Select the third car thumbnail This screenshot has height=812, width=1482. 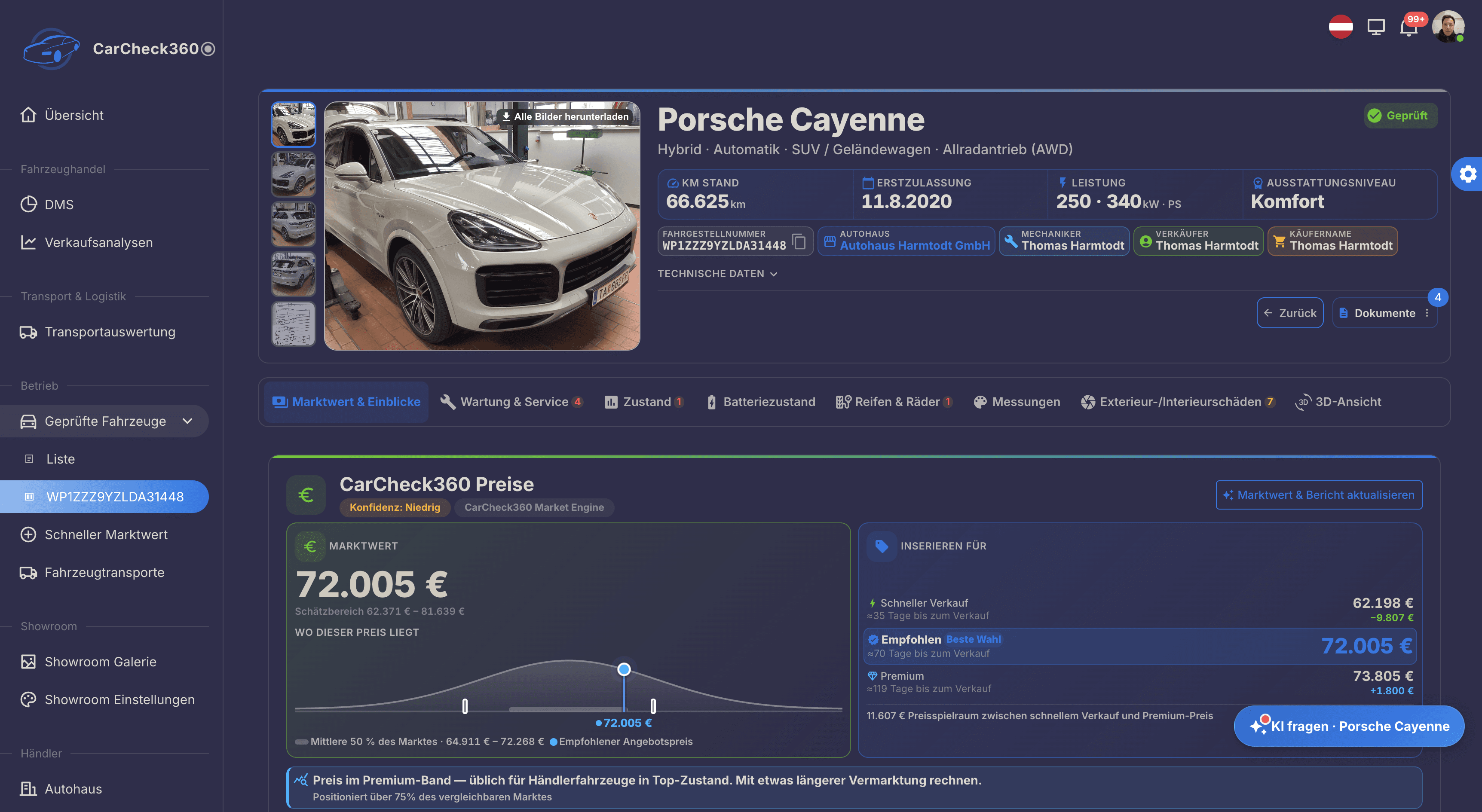point(294,224)
